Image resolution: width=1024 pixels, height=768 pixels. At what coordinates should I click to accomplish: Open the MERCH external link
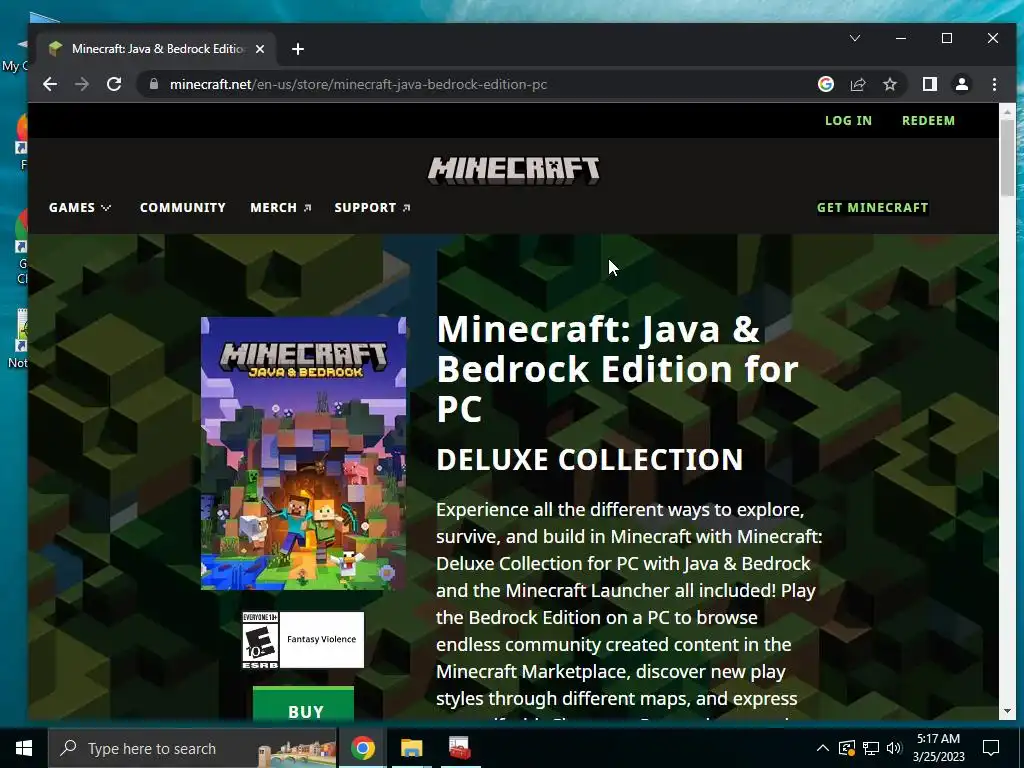(x=280, y=208)
